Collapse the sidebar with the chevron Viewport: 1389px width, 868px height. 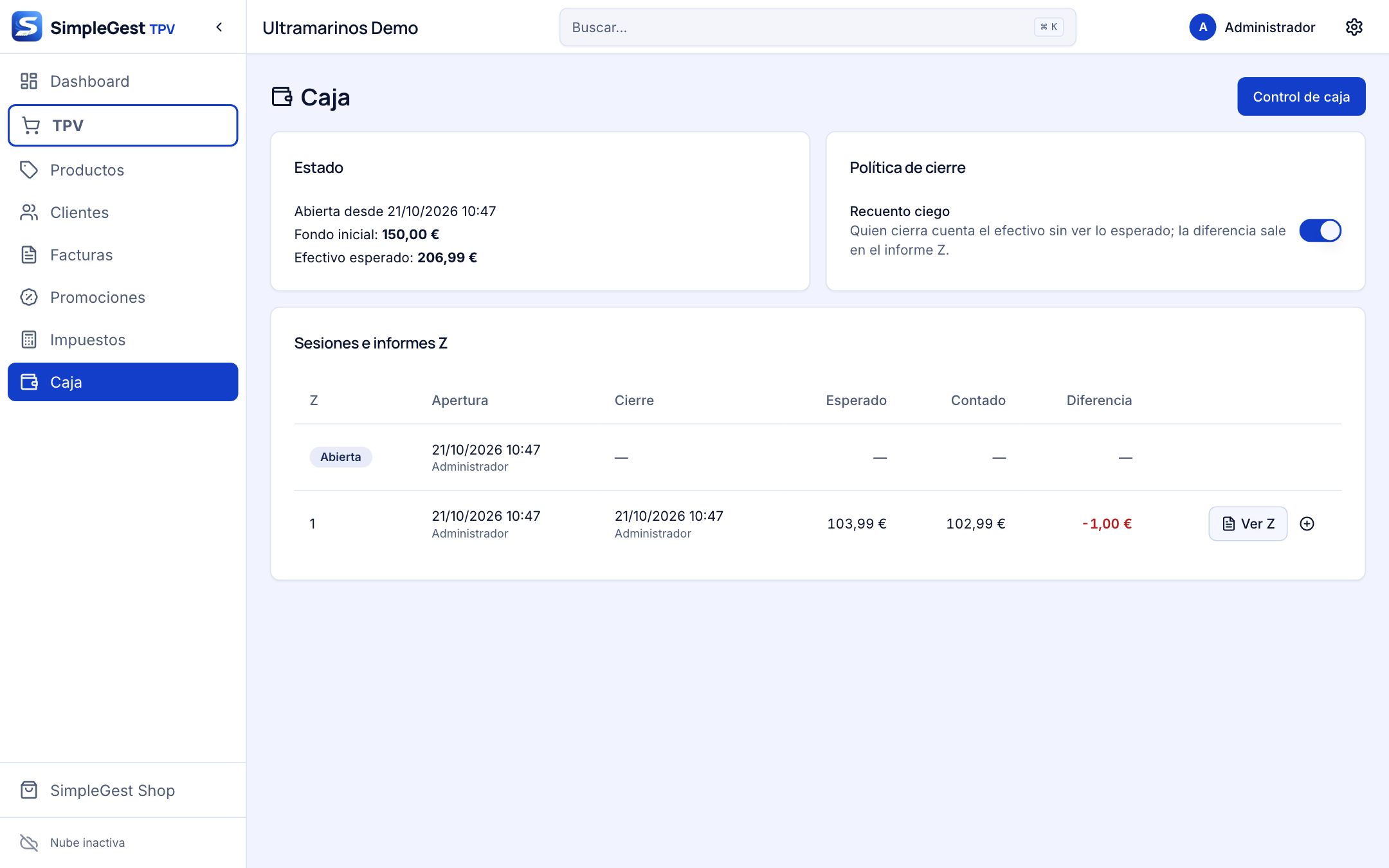pos(219,27)
